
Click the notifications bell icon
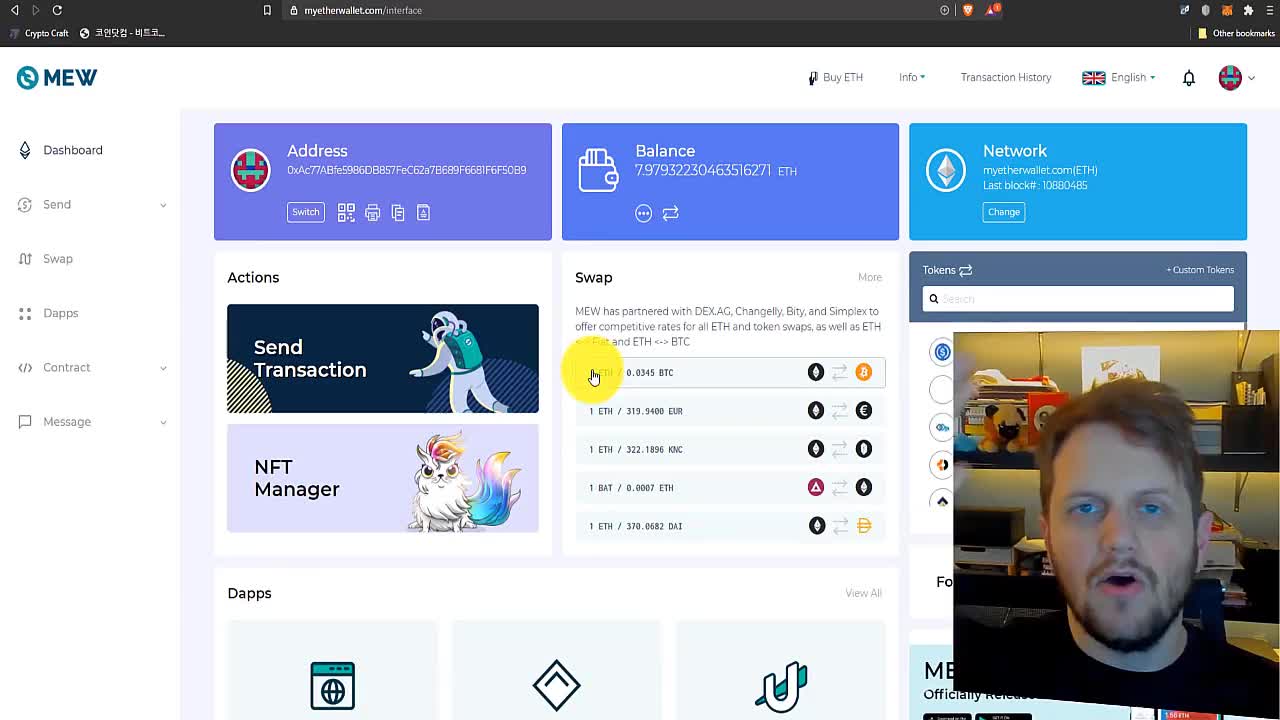click(x=1189, y=77)
